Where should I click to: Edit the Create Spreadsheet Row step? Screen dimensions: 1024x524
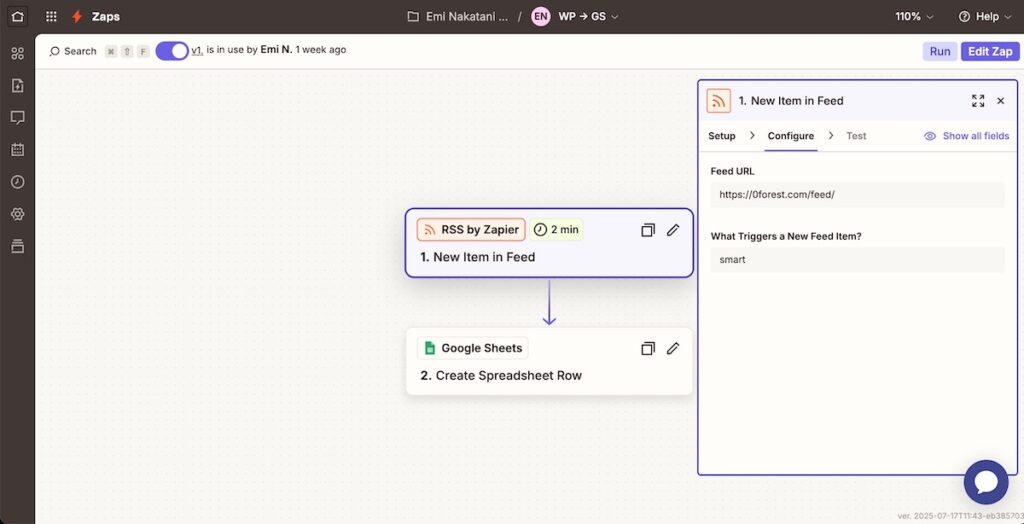[x=673, y=348]
